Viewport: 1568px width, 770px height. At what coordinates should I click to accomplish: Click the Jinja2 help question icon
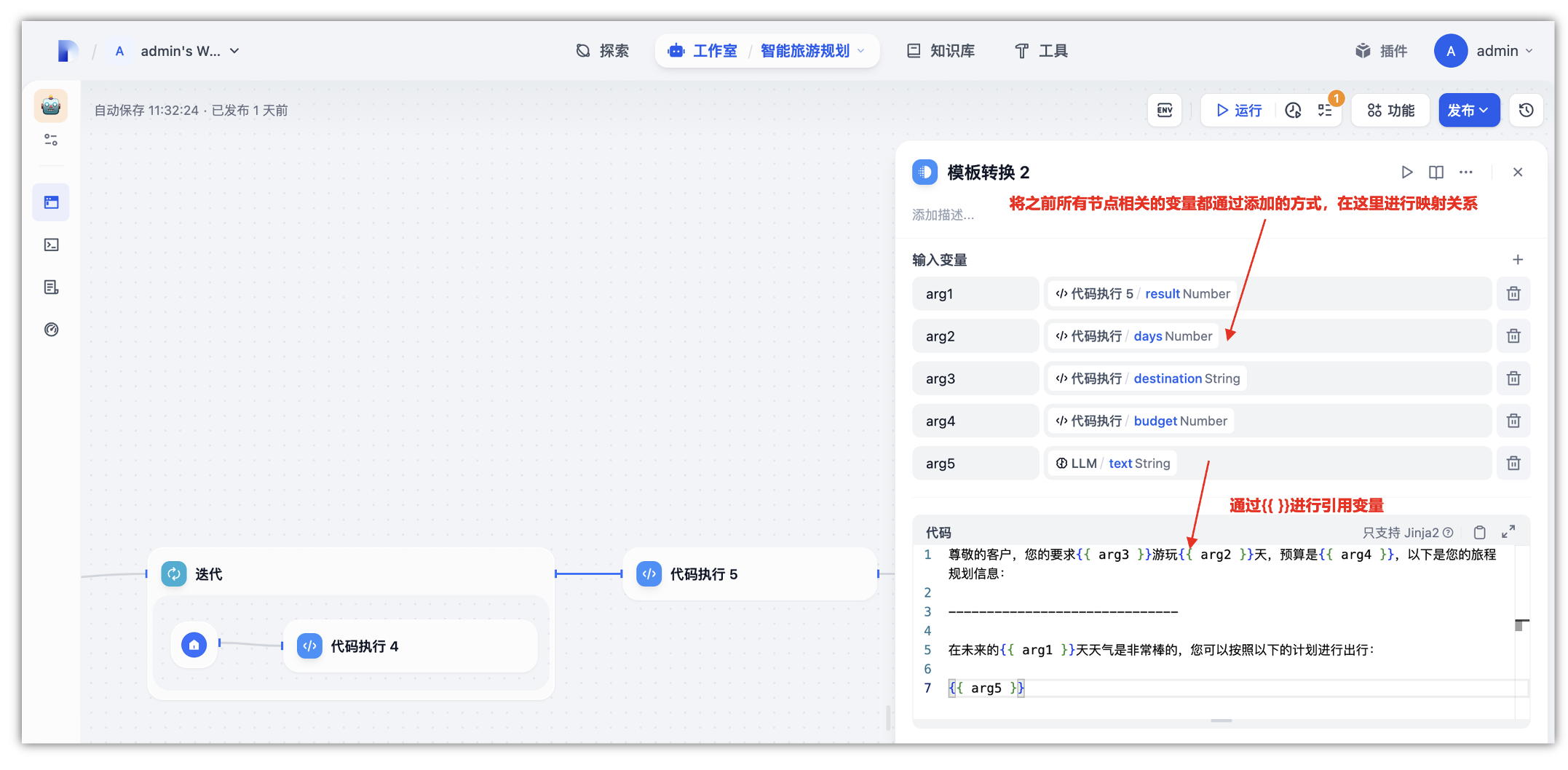[1448, 533]
